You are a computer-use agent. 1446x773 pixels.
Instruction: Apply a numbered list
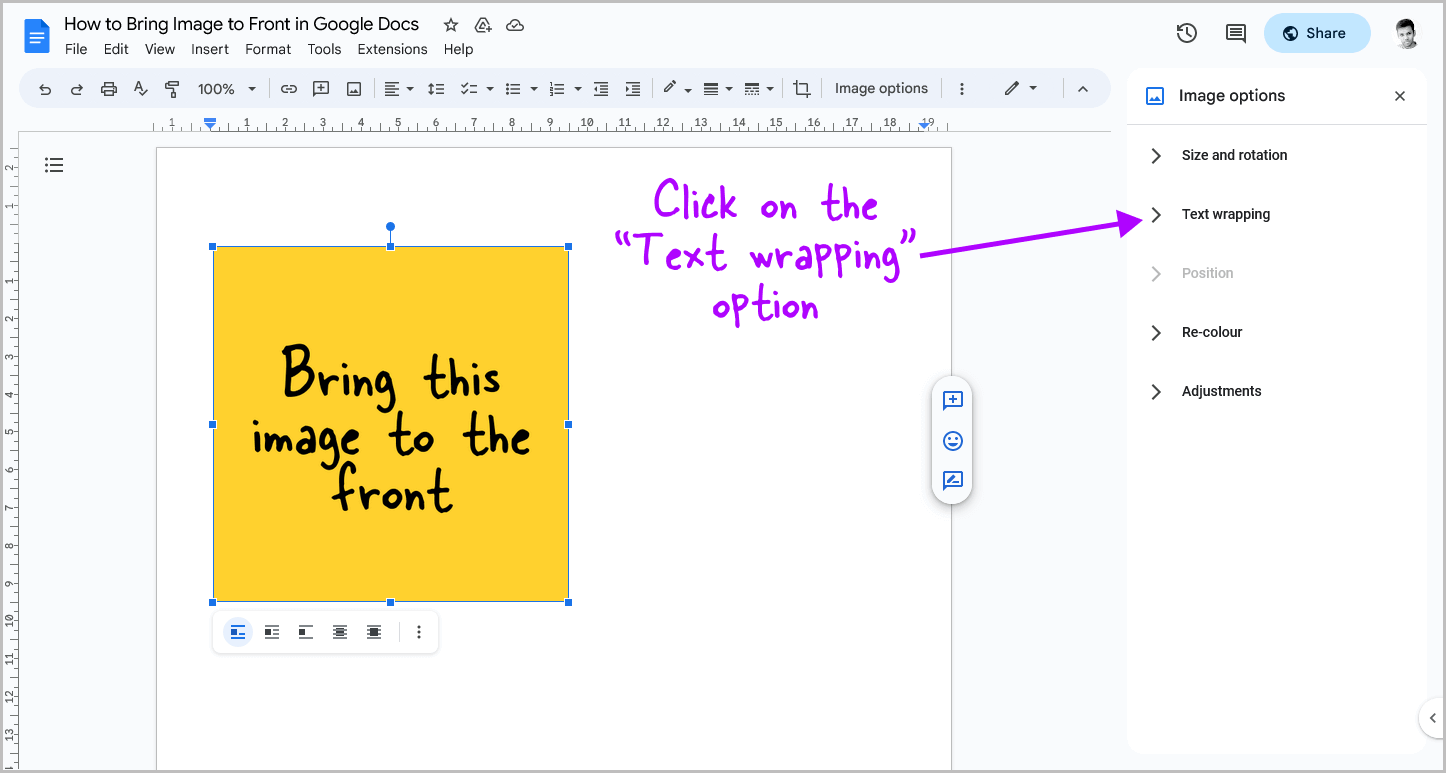(558, 89)
